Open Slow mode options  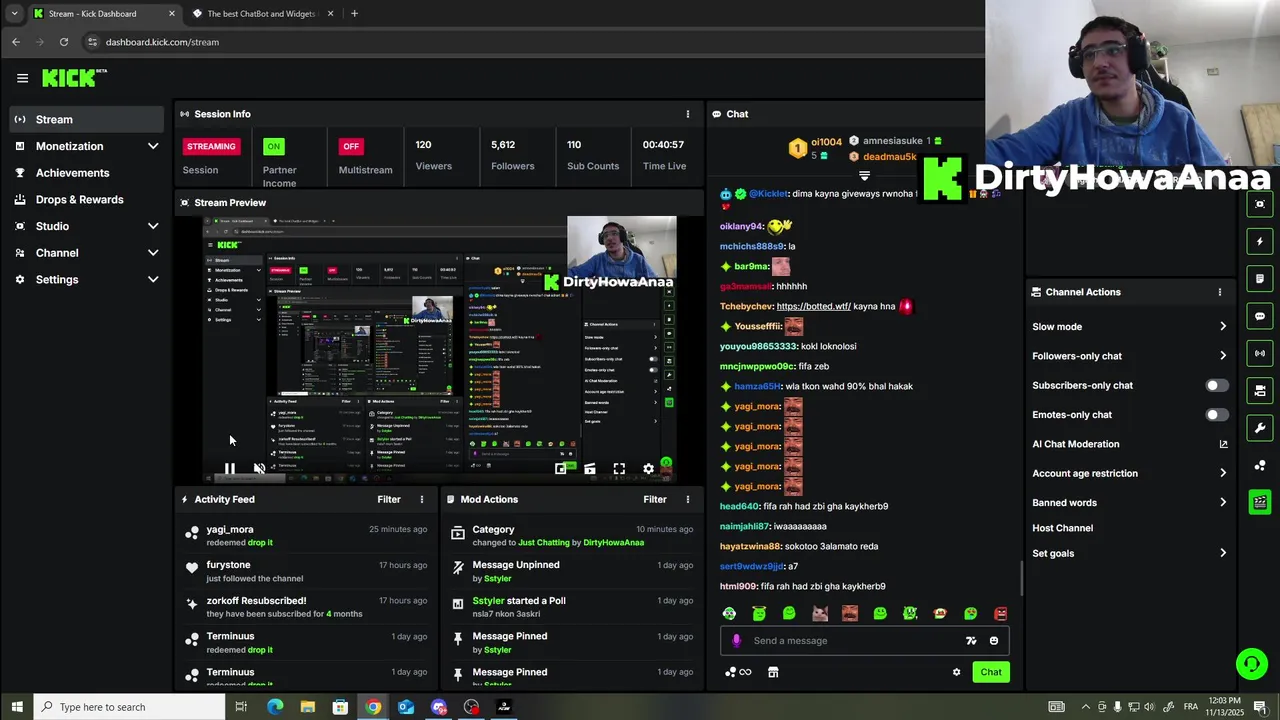coord(1130,327)
